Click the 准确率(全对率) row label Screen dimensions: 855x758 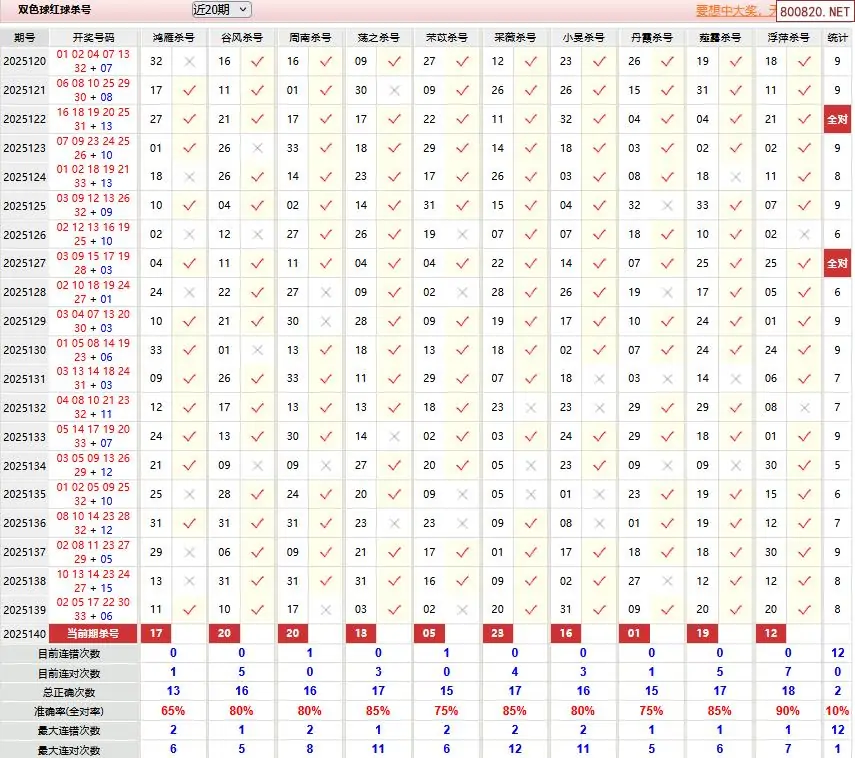[x=69, y=711]
